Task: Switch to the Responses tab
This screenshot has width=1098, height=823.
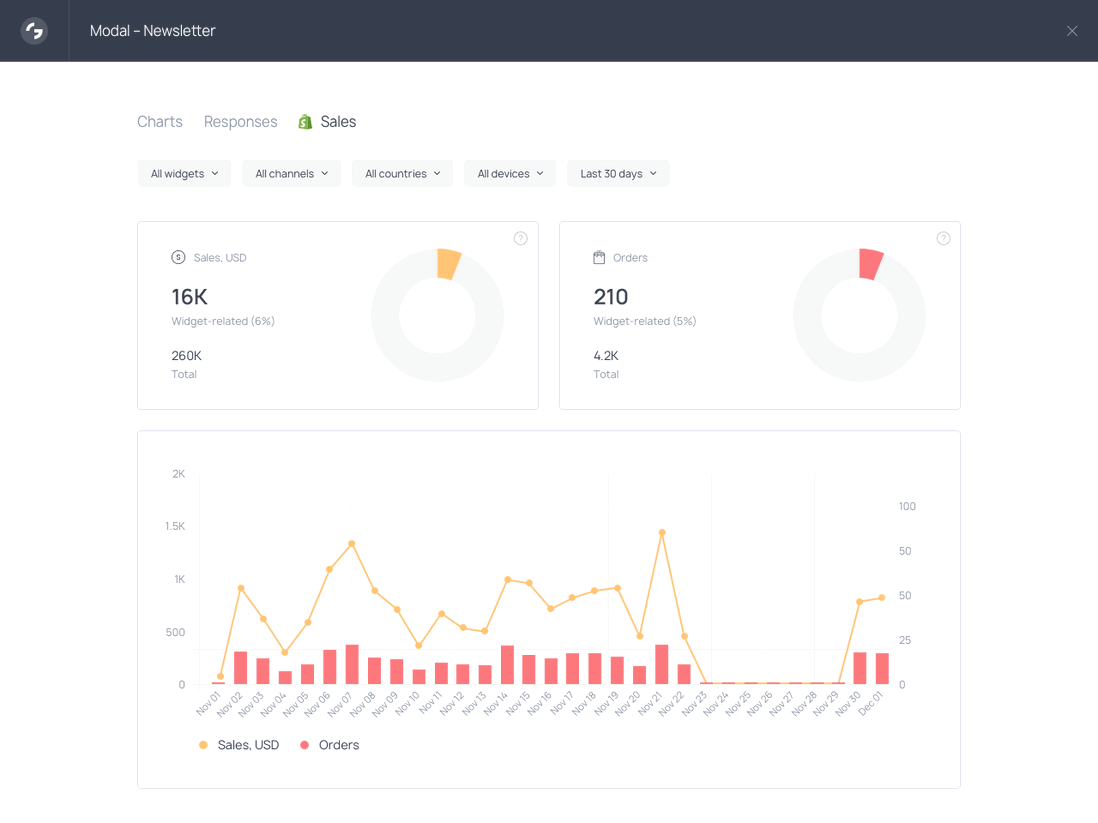Action: (x=240, y=121)
